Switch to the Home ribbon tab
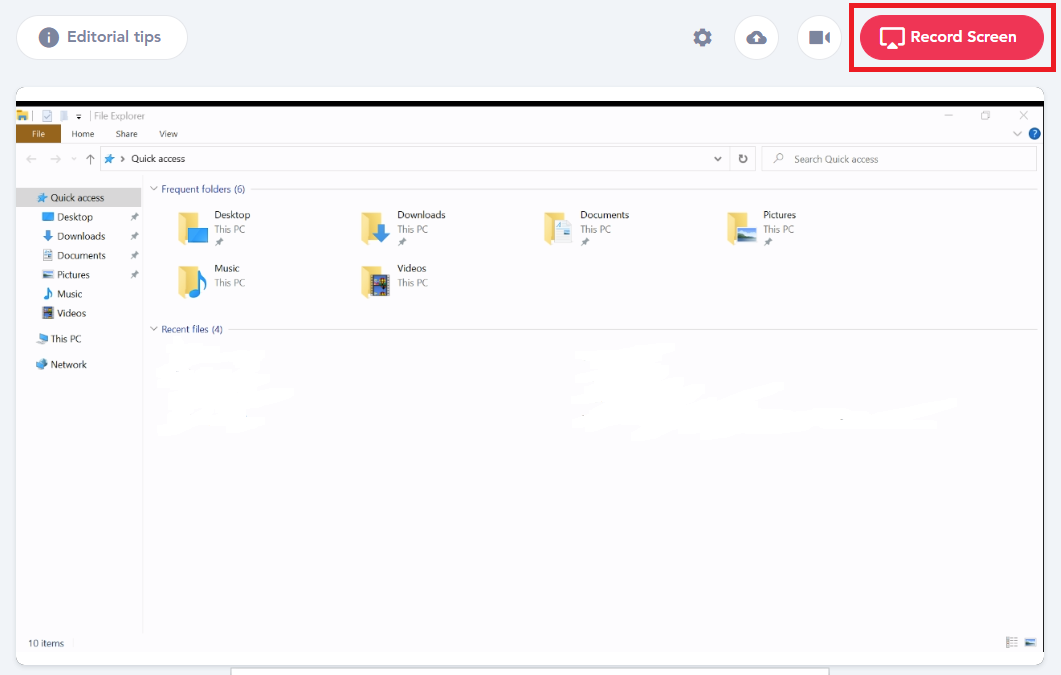The image size is (1061, 675). tap(83, 134)
